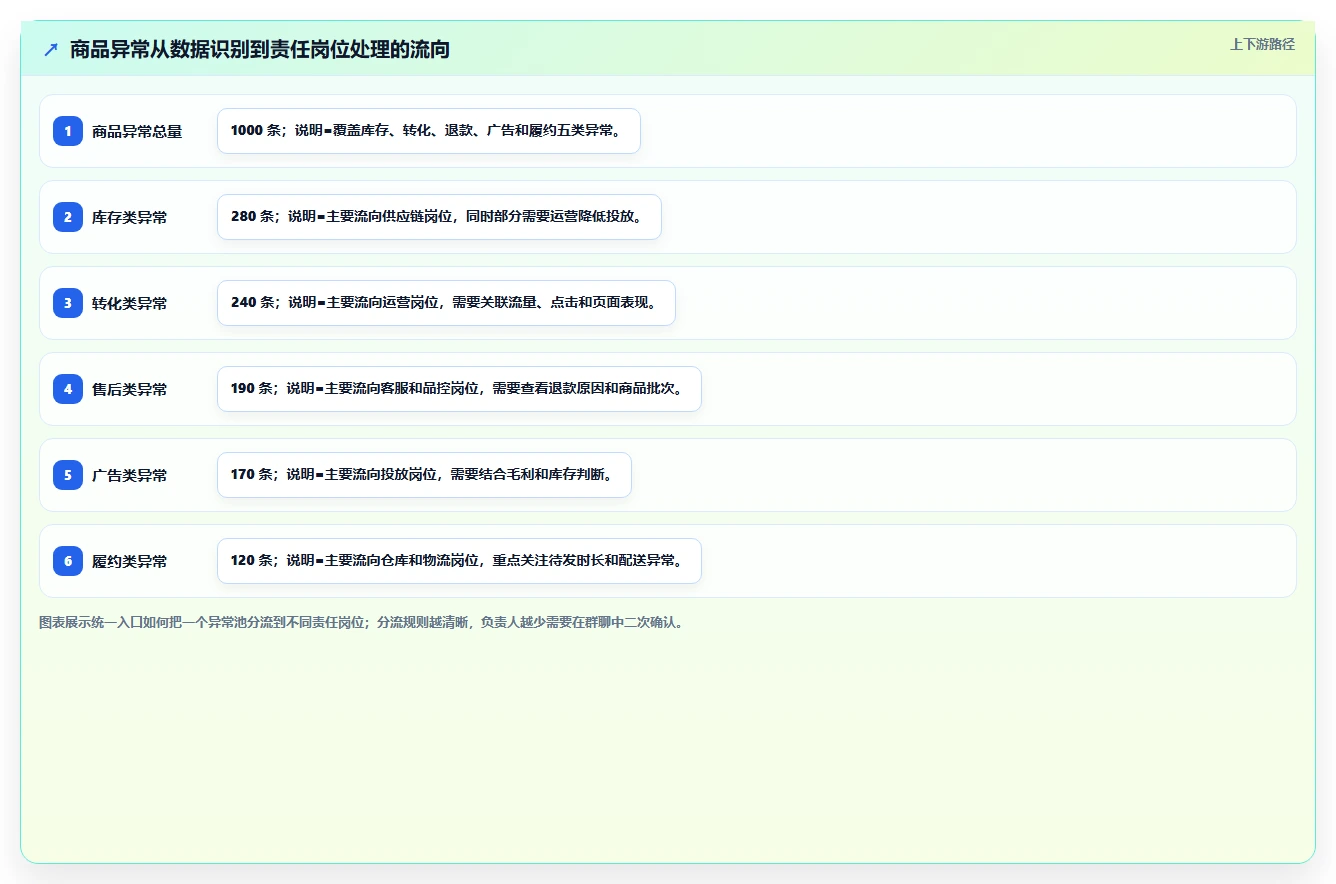The height and width of the screenshot is (884, 1336).
Task: Click the 履约类异常 label
Action: 130,561
